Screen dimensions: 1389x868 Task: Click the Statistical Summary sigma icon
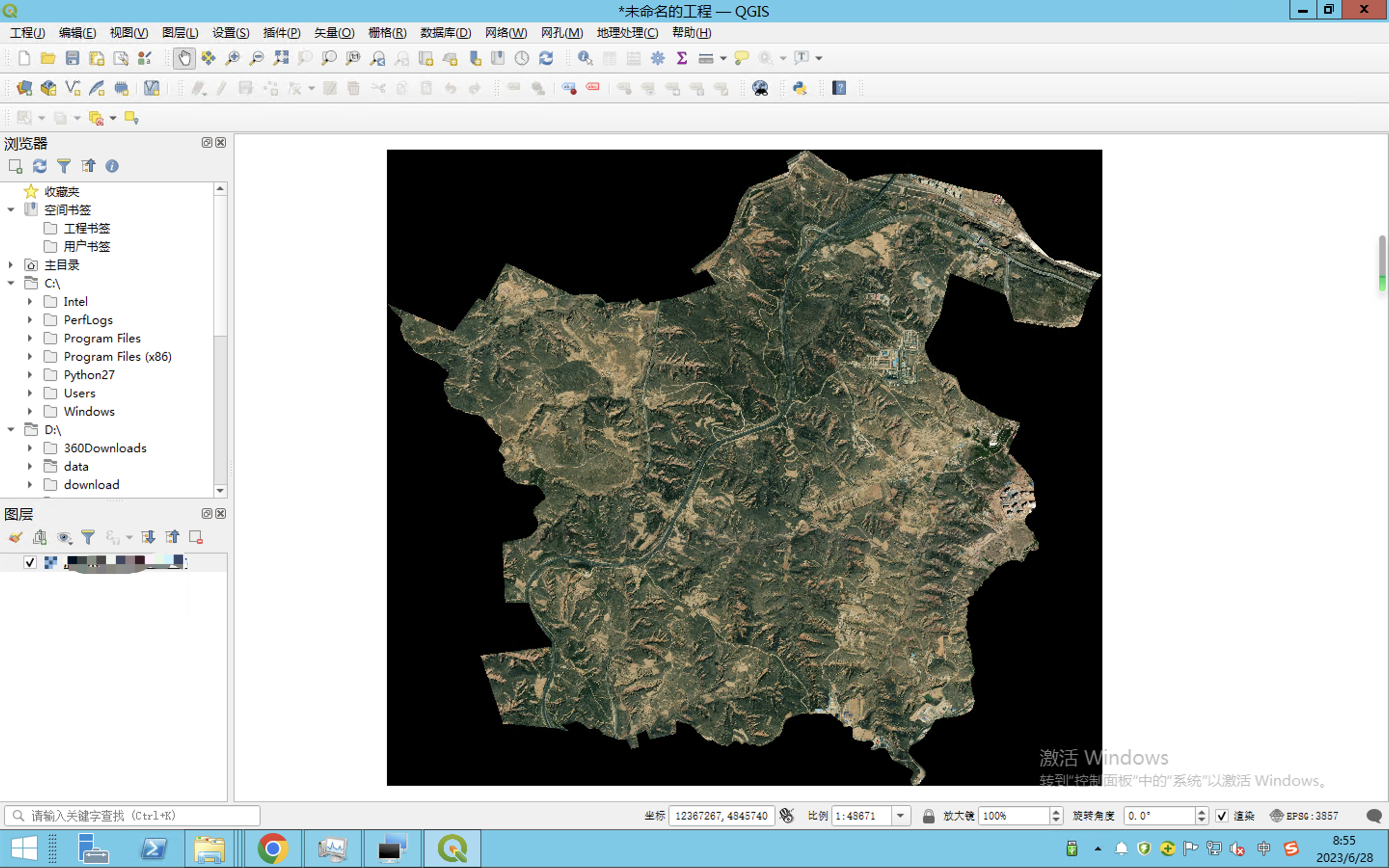click(x=682, y=58)
